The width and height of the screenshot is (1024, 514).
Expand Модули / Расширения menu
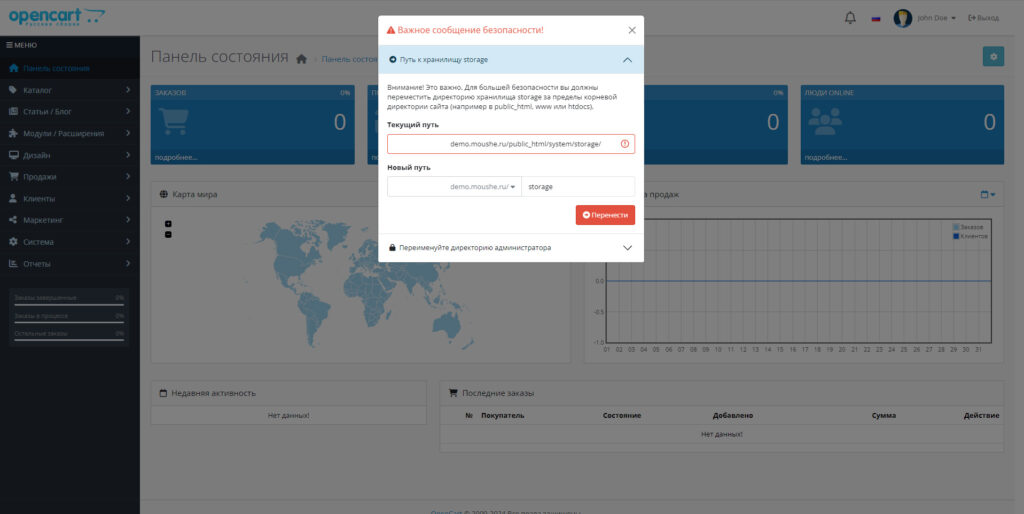(x=70, y=133)
